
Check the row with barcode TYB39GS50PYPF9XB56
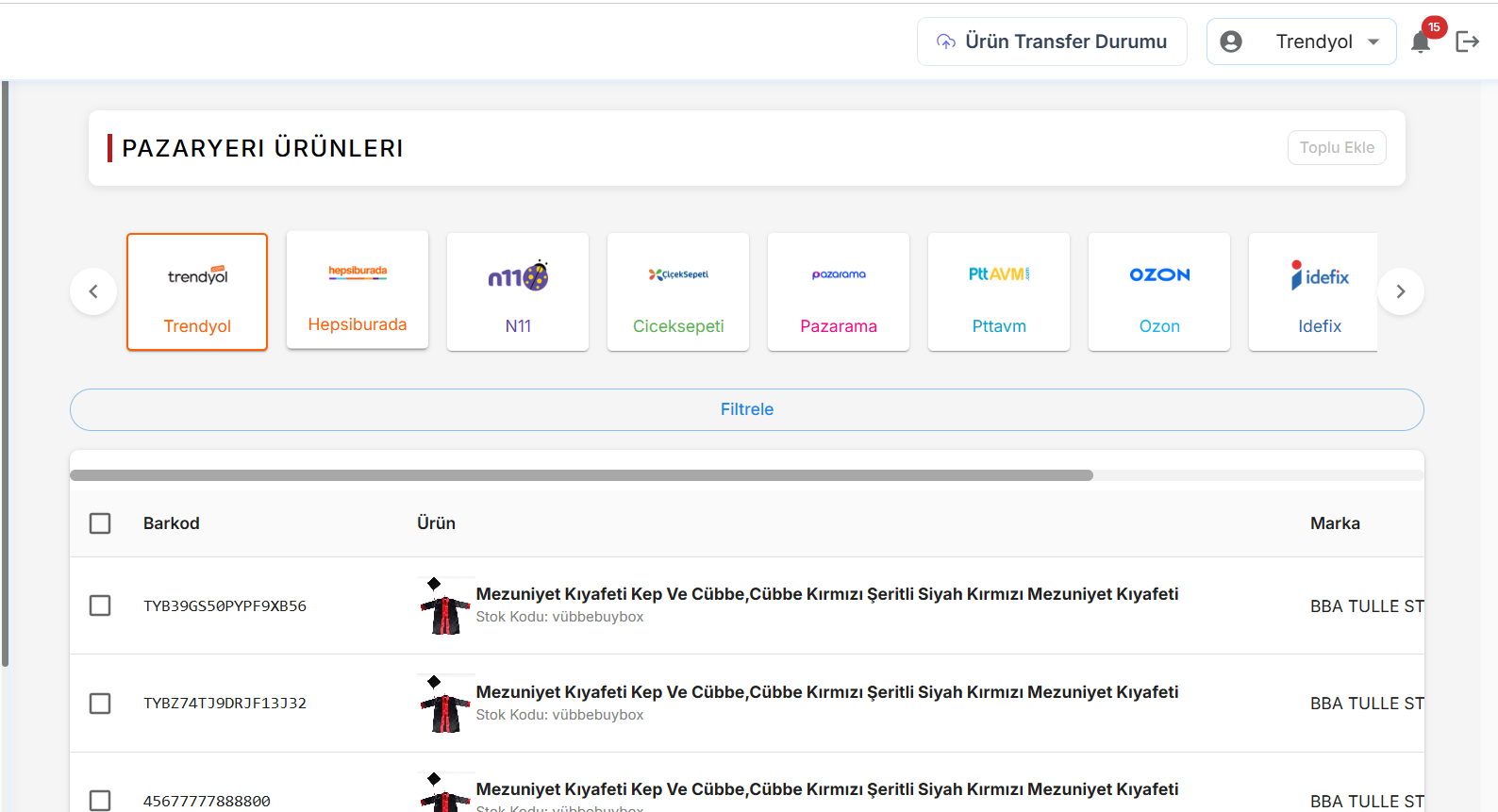(x=100, y=605)
